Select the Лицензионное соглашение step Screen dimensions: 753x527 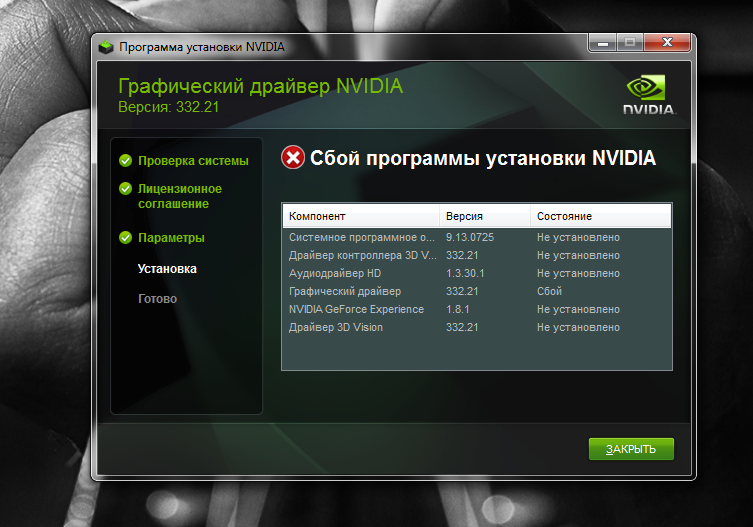click(x=180, y=196)
